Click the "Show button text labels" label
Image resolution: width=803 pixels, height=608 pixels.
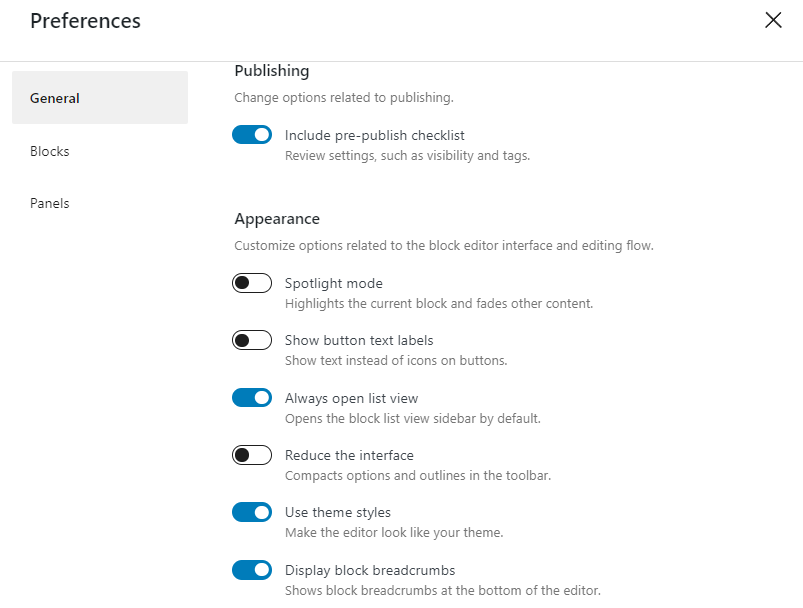[x=359, y=340]
